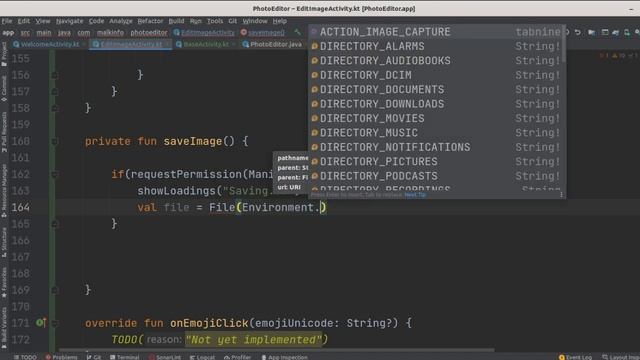Collapse onEmojiClick fold on line 171
The image size is (640, 360).
(55, 323)
